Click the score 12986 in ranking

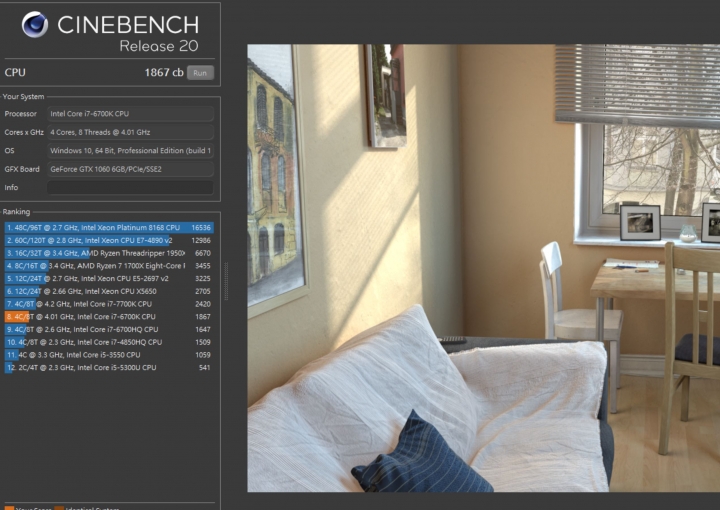click(201, 241)
